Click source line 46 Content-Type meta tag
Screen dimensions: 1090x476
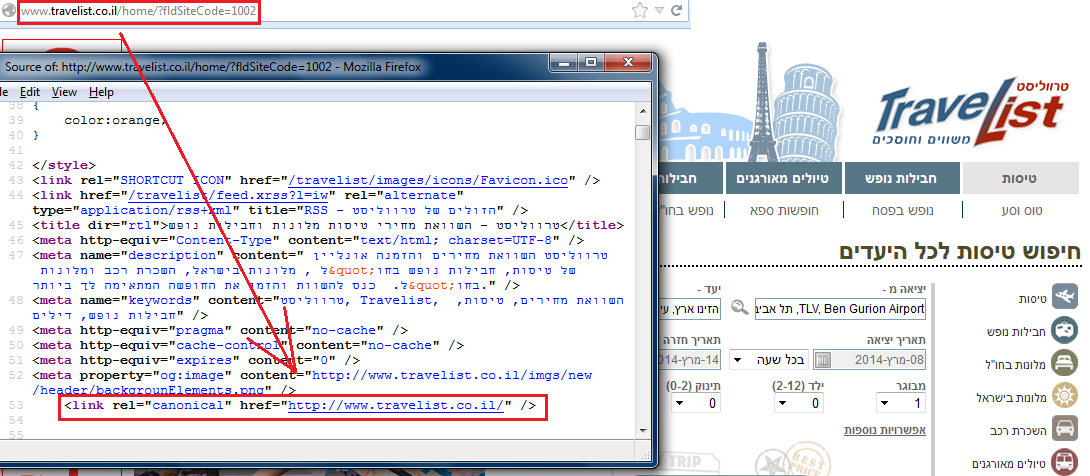click(x=307, y=240)
